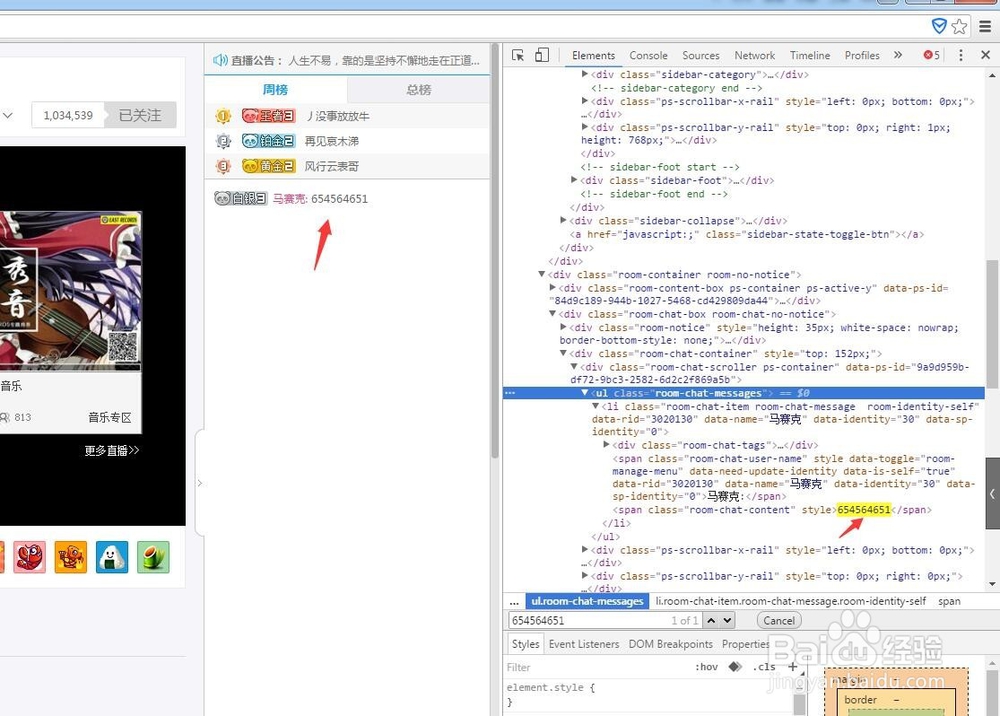Click the 王者 badge beside 丿没事放放牛
Viewport: 1000px width, 716px height.
point(268,116)
